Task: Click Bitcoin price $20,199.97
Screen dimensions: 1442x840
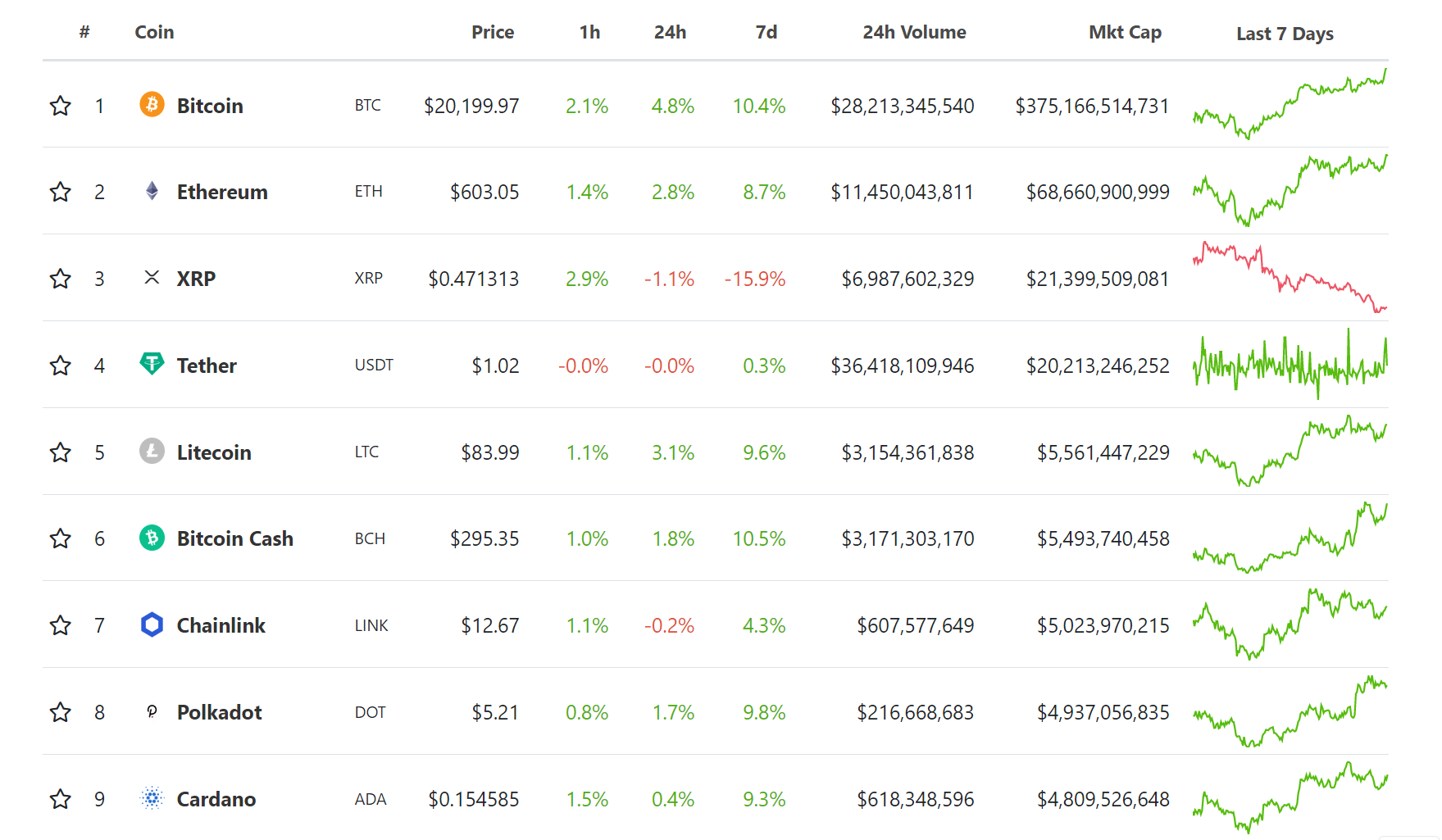Action: (x=471, y=106)
